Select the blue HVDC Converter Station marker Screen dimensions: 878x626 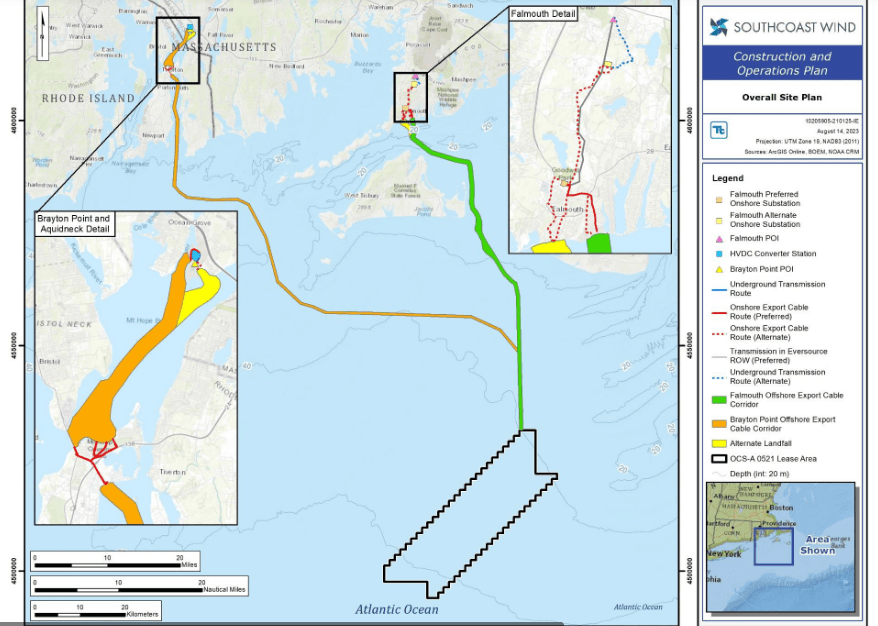718,254
